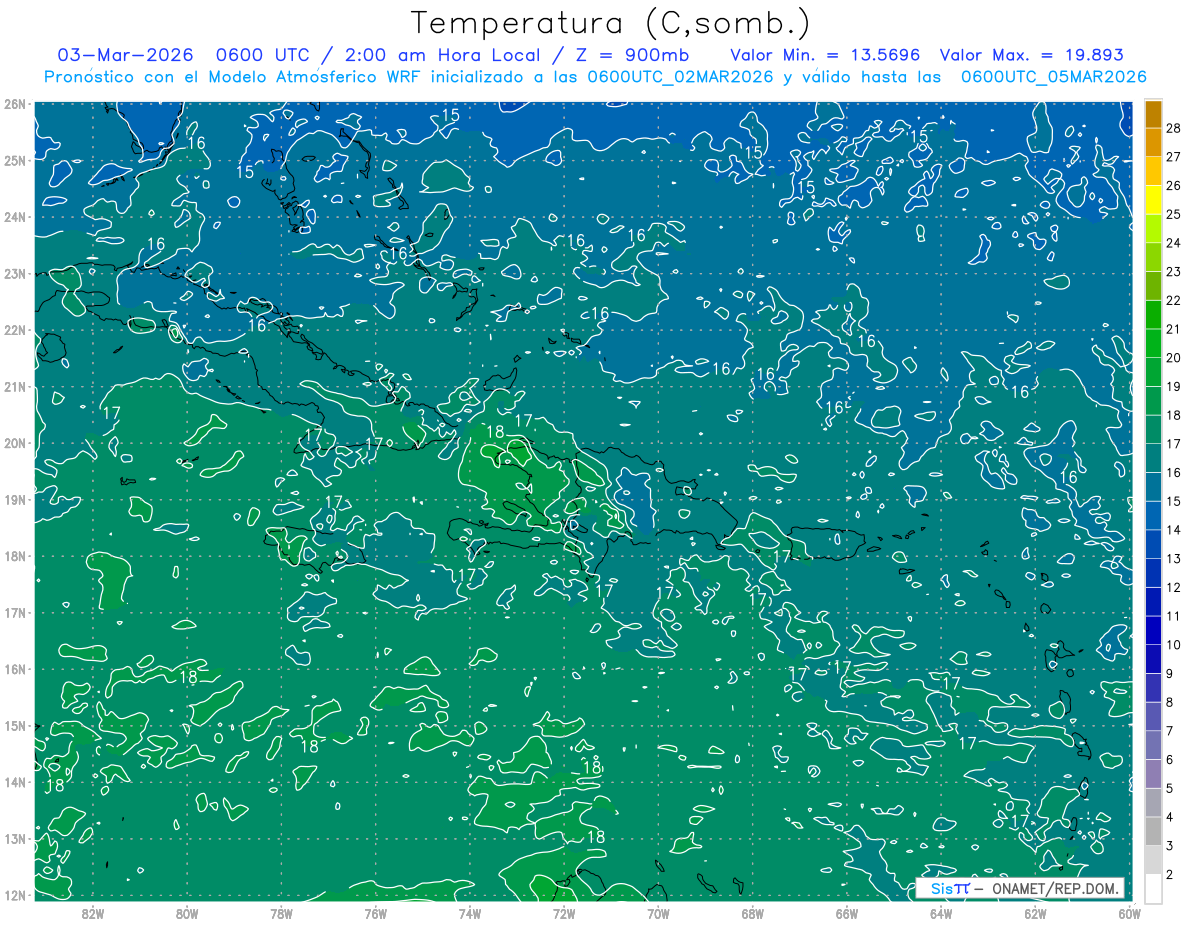Pick the gray swatch between 3 and 4

click(1153, 831)
